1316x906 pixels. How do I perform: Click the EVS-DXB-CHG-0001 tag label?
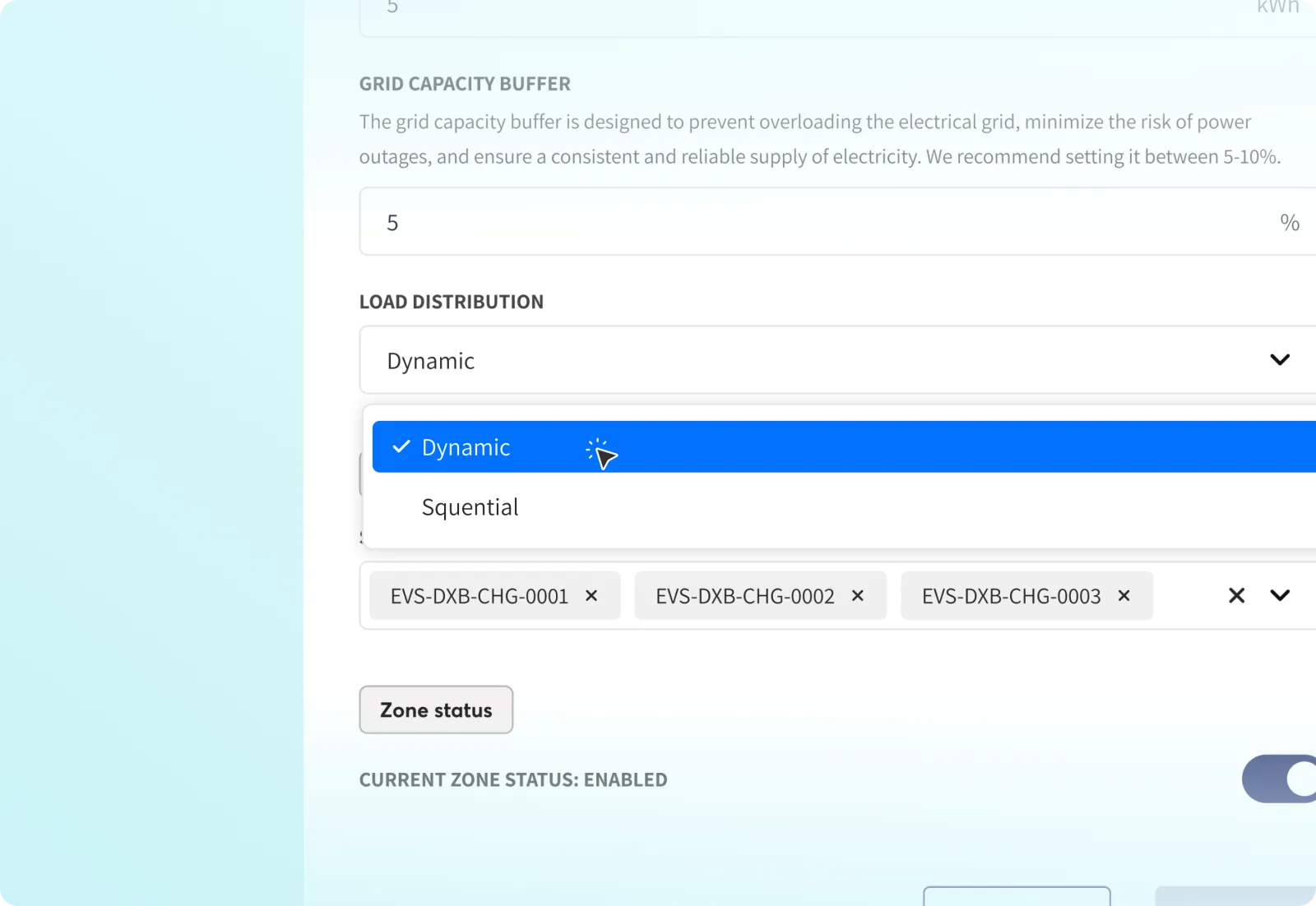479,596
